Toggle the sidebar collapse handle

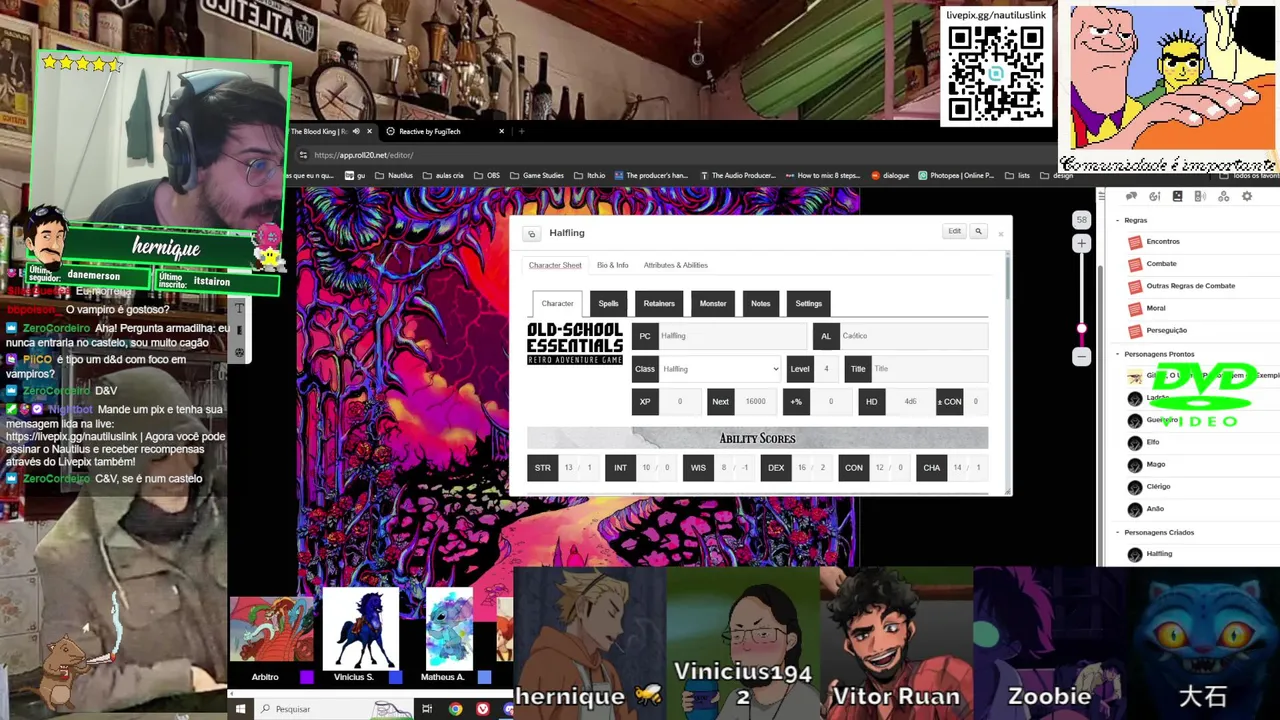tap(1101, 196)
